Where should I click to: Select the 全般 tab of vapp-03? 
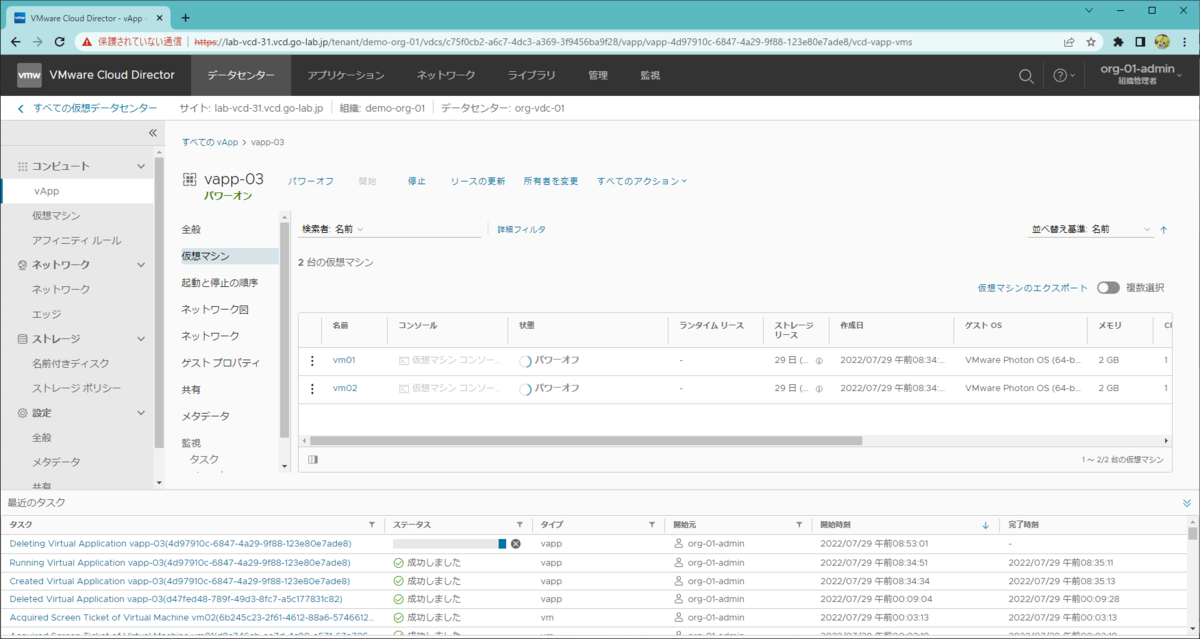[191, 229]
